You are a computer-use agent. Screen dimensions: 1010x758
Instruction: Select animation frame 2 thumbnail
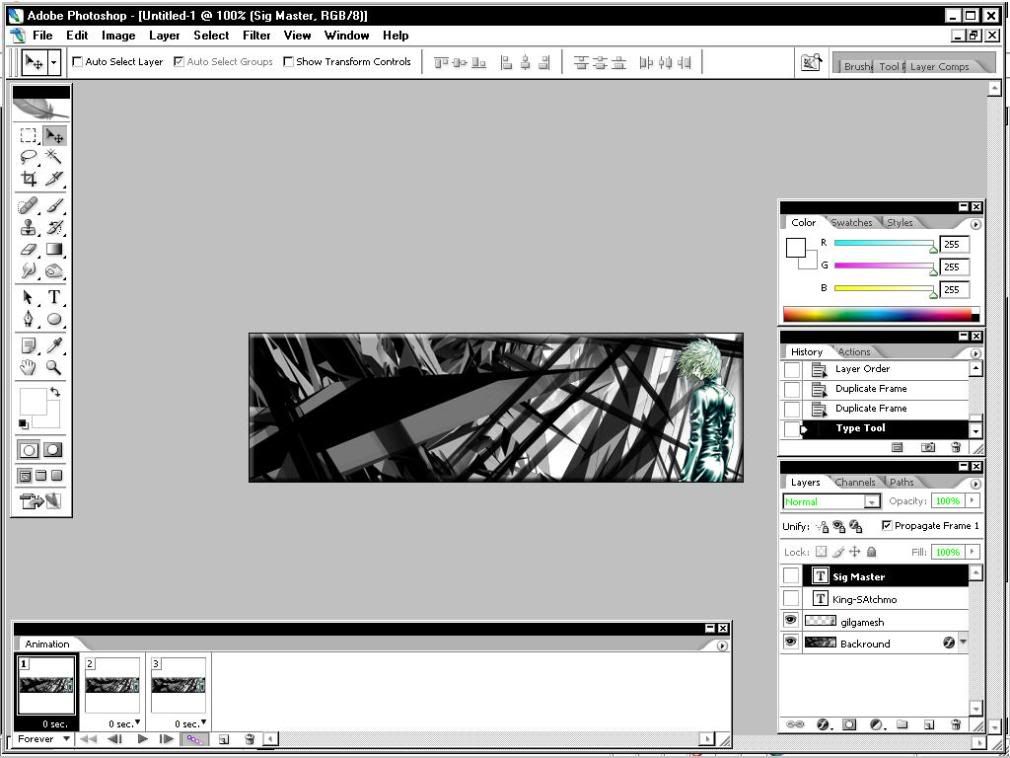click(x=112, y=685)
